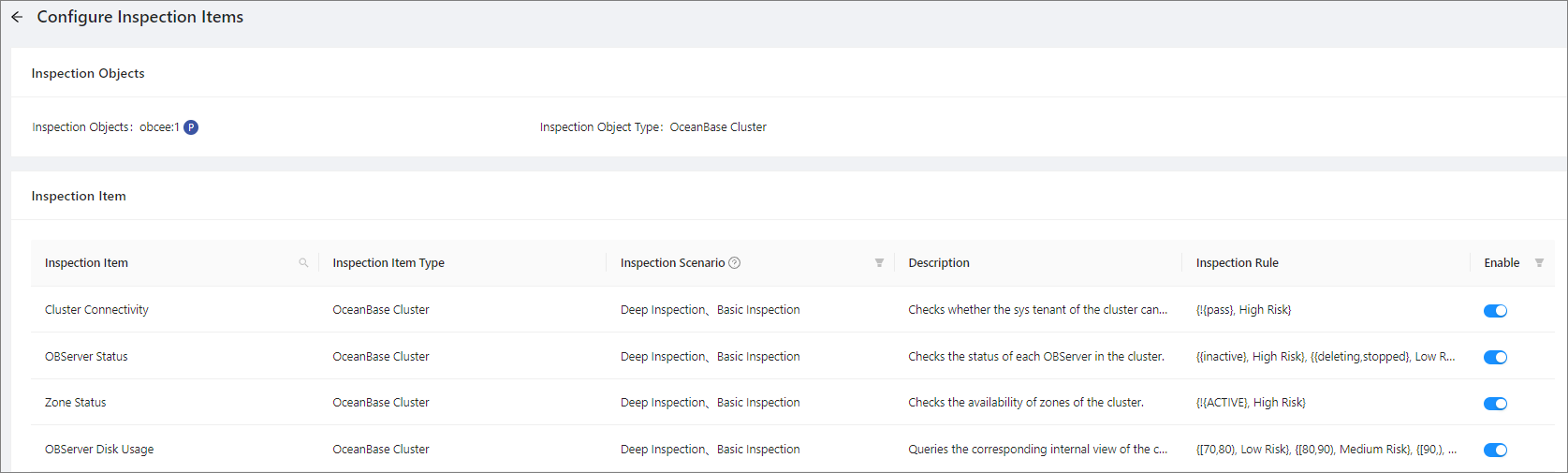Click the OBServer Disk Usage rule text
1568x473 pixels.
pos(1325,450)
